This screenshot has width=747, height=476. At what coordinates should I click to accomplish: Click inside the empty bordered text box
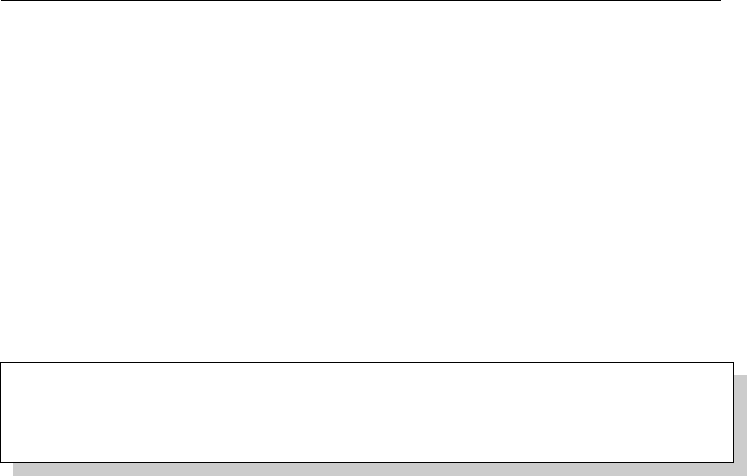(x=367, y=412)
